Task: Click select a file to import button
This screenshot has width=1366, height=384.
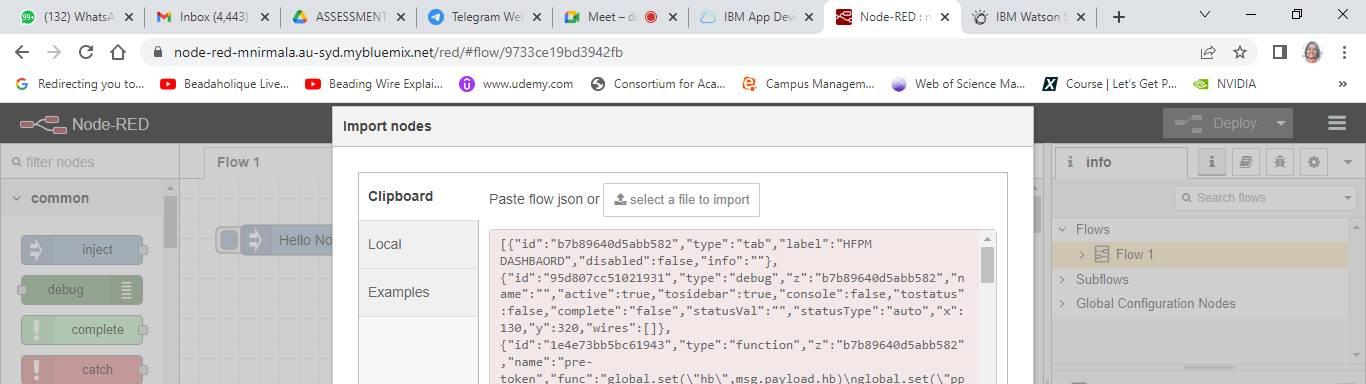Action: [681, 199]
